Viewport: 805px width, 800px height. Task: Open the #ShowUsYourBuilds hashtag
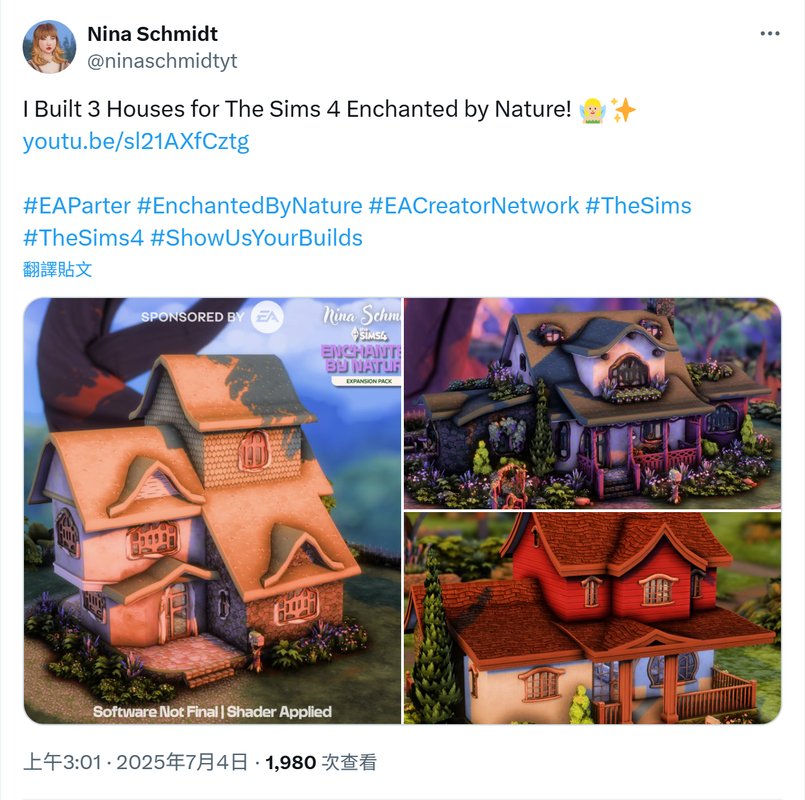[x=256, y=238]
